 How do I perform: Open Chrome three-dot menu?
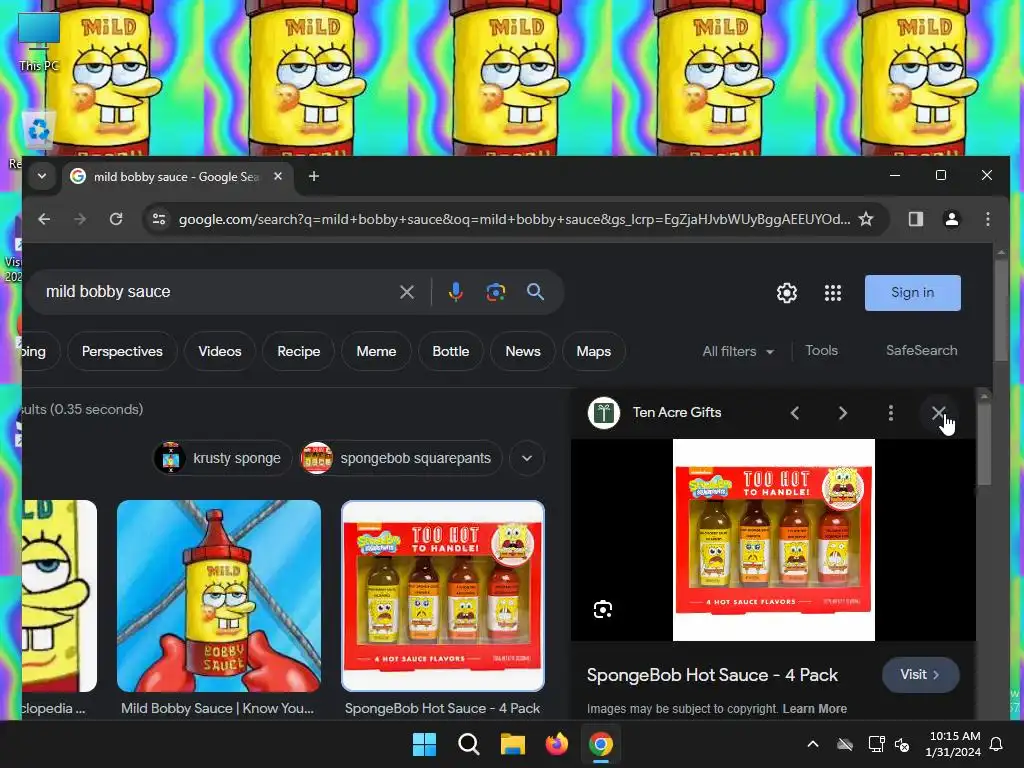(x=987, y=219)
